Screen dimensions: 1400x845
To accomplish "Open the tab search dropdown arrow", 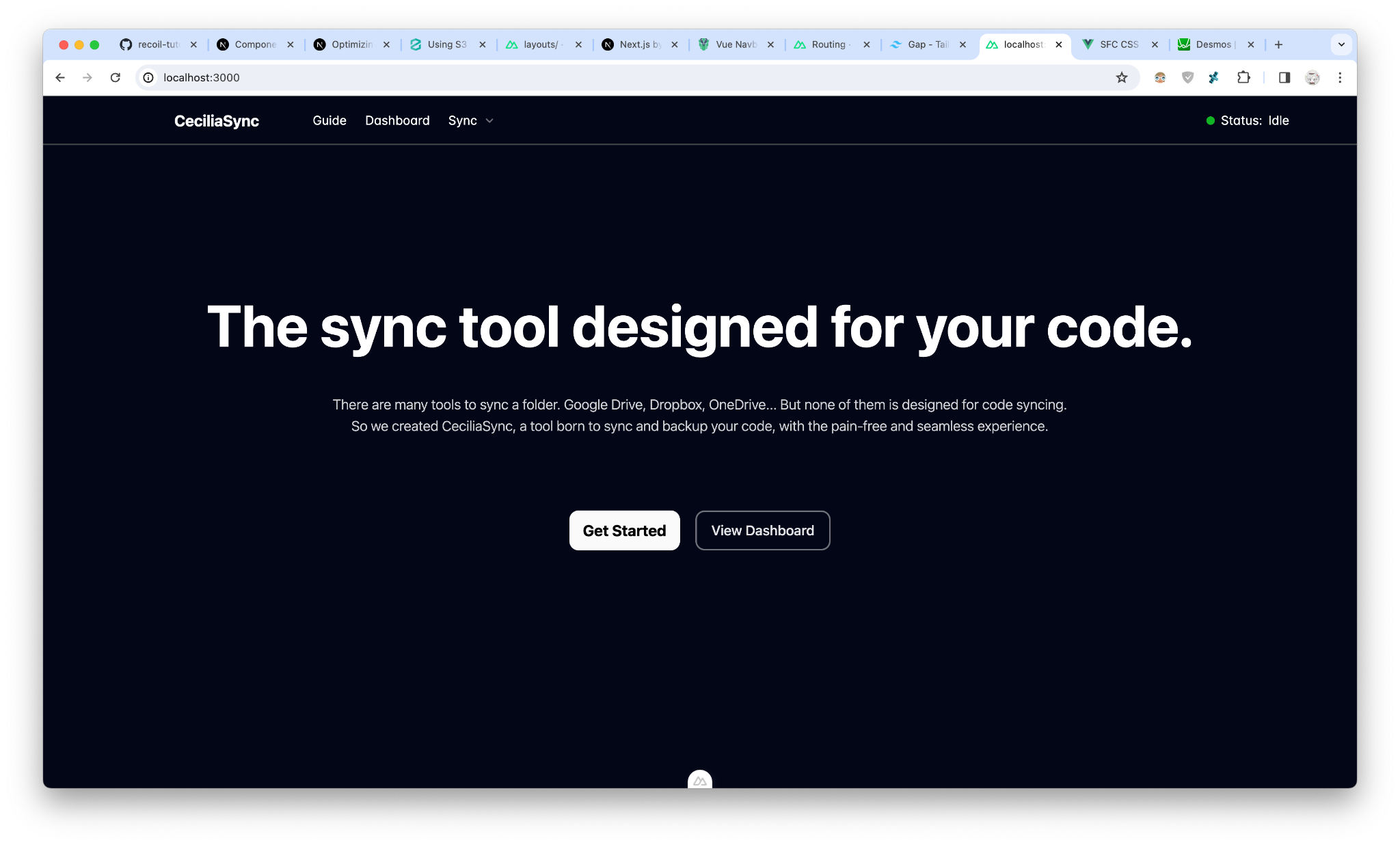I will pyautogui.click(x=1341, y=44).
